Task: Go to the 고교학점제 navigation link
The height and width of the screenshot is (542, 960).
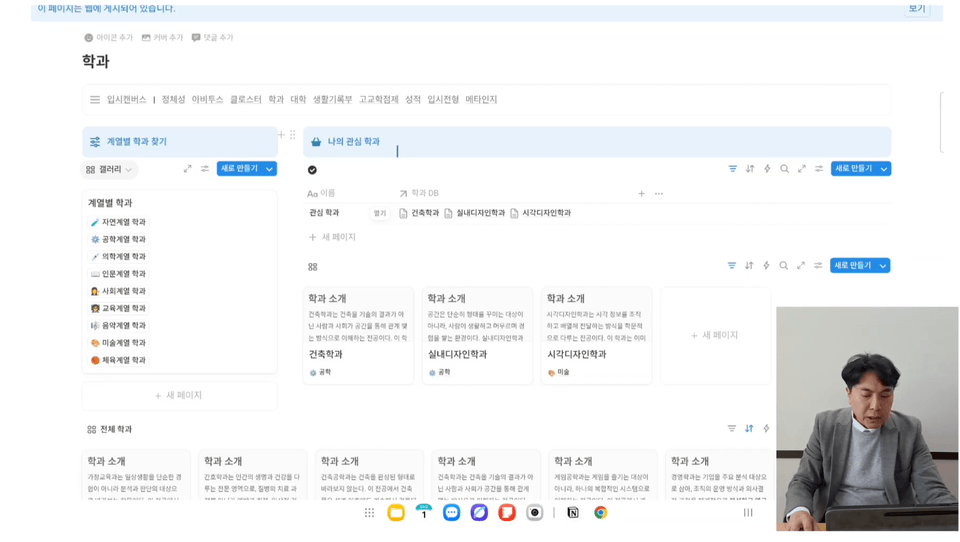Action: (x=378, y=99)
